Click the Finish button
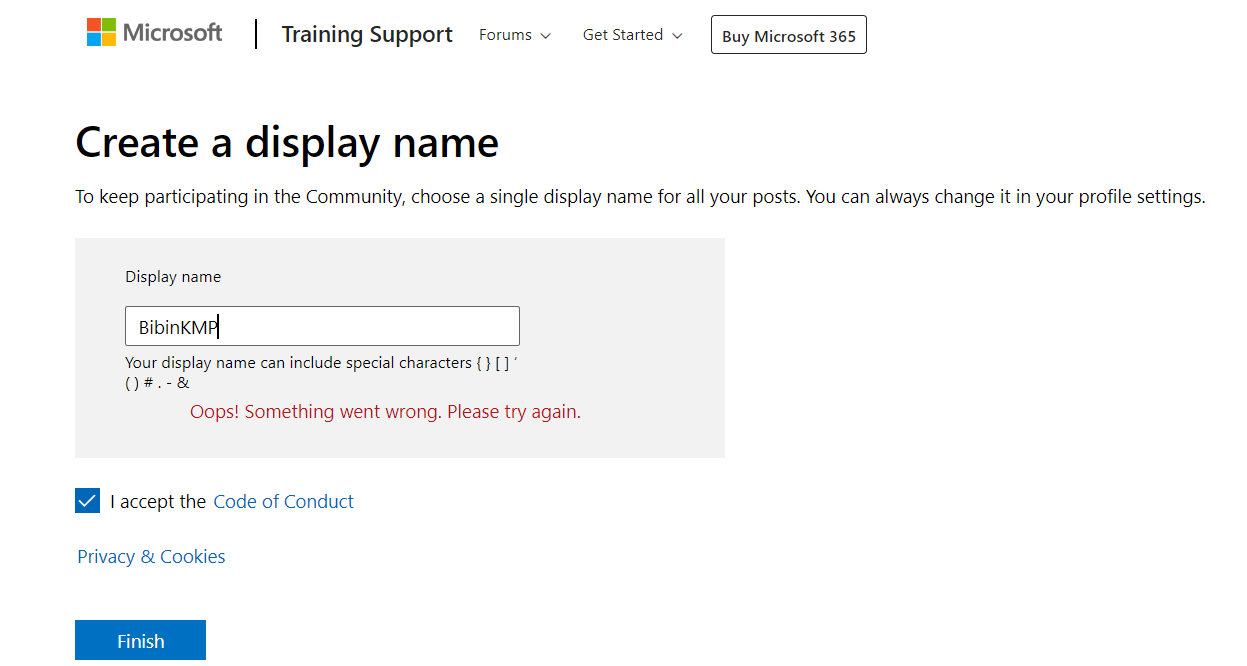 coord(140,641)
